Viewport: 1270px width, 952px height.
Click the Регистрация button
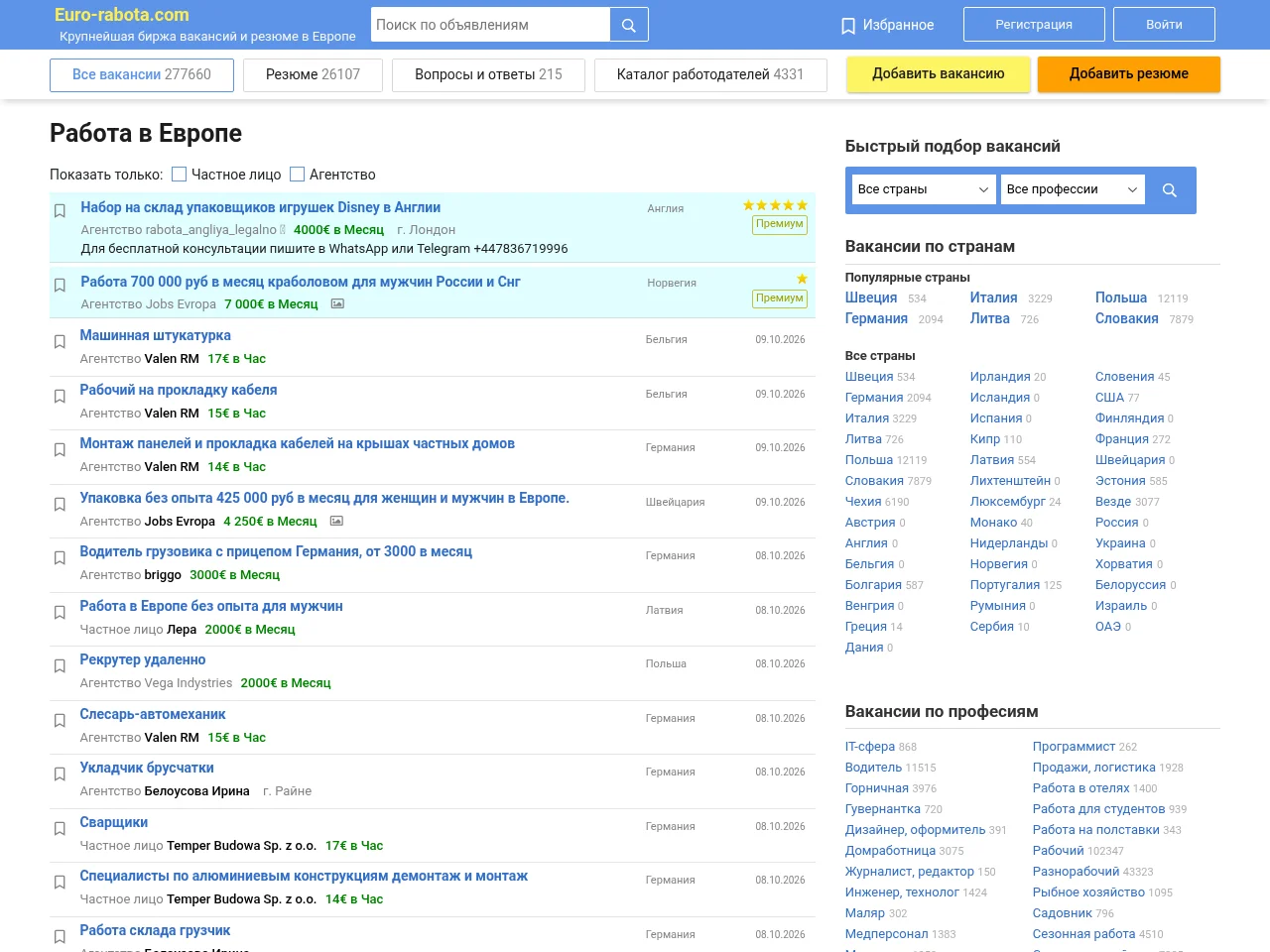click(1034, 25)
